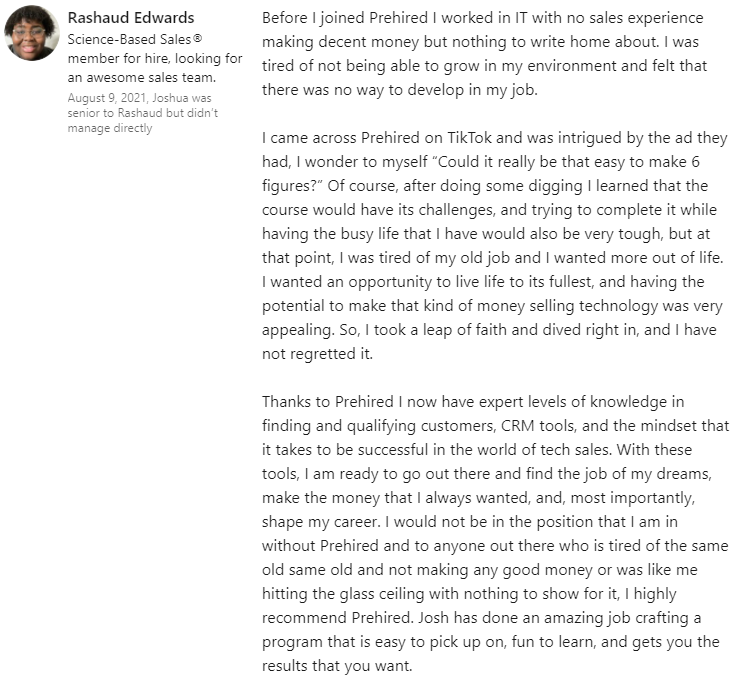Click the registered trademark symbol after Sales

[198, 39]
